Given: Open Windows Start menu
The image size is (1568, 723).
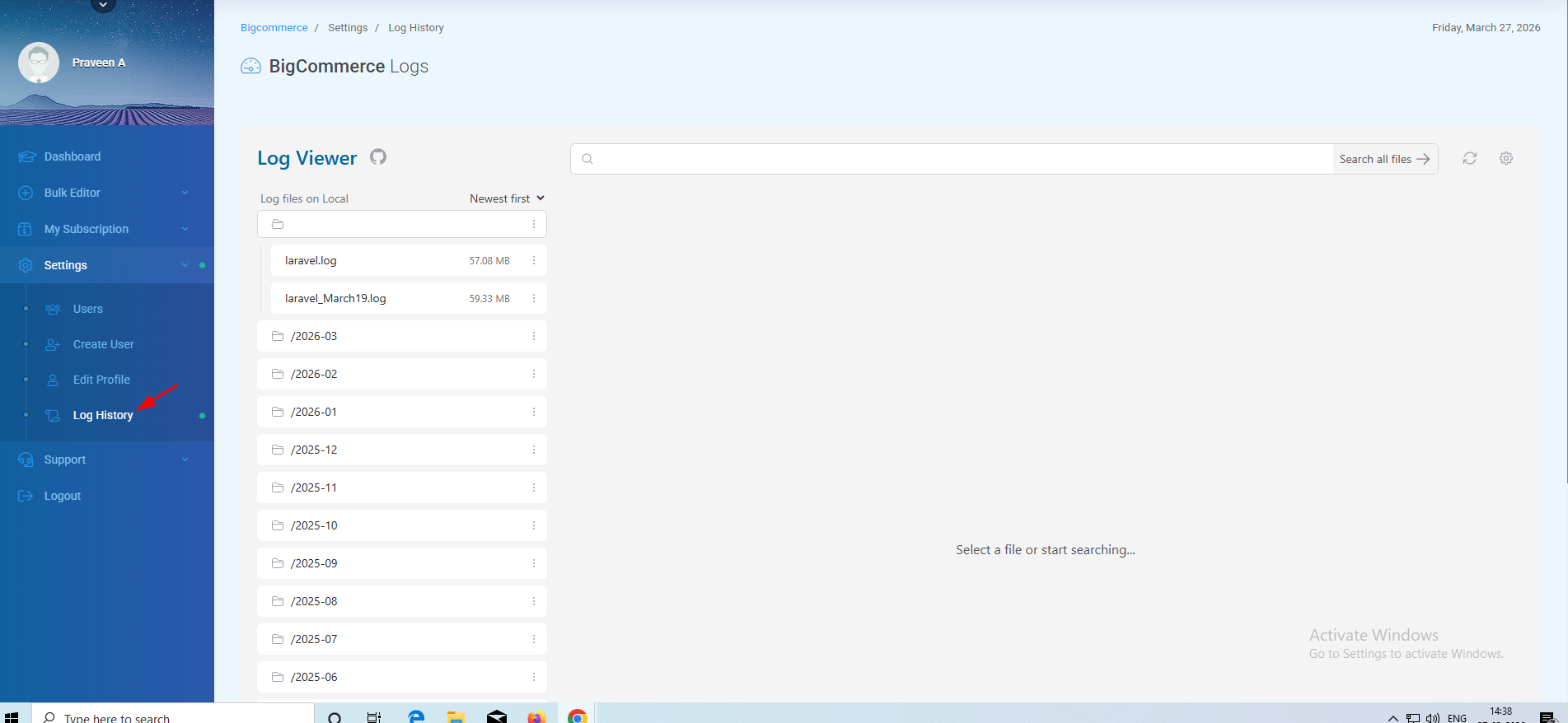Looking at the screenshot, I should tap(12, 717).
